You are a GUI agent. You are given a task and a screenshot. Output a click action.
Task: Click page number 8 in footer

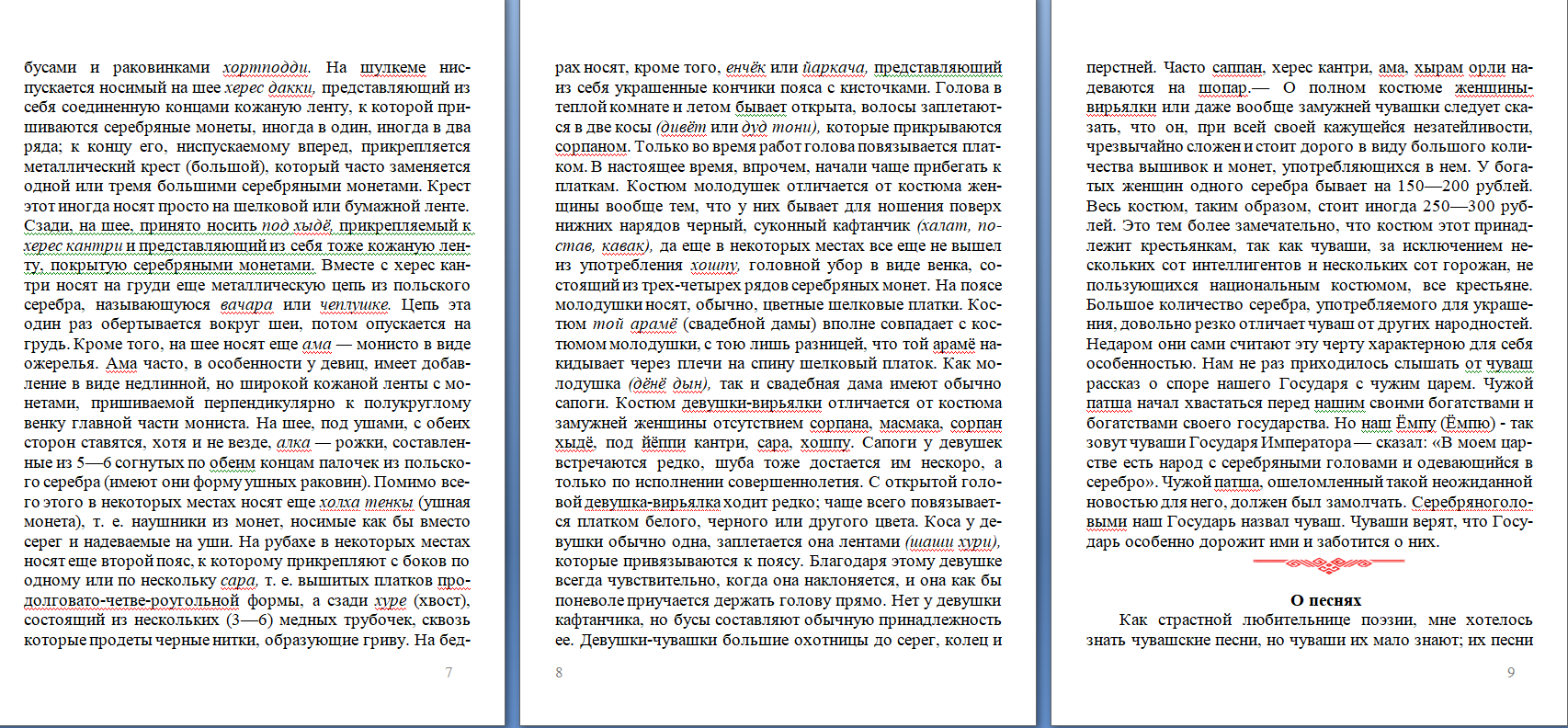[x=559, y=673]
